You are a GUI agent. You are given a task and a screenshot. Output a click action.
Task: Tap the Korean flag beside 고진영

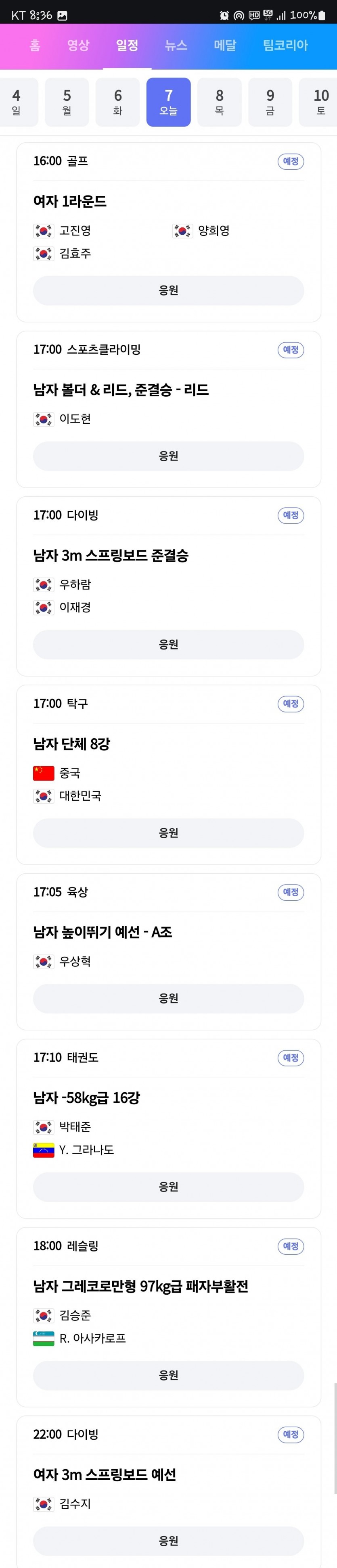44,231
